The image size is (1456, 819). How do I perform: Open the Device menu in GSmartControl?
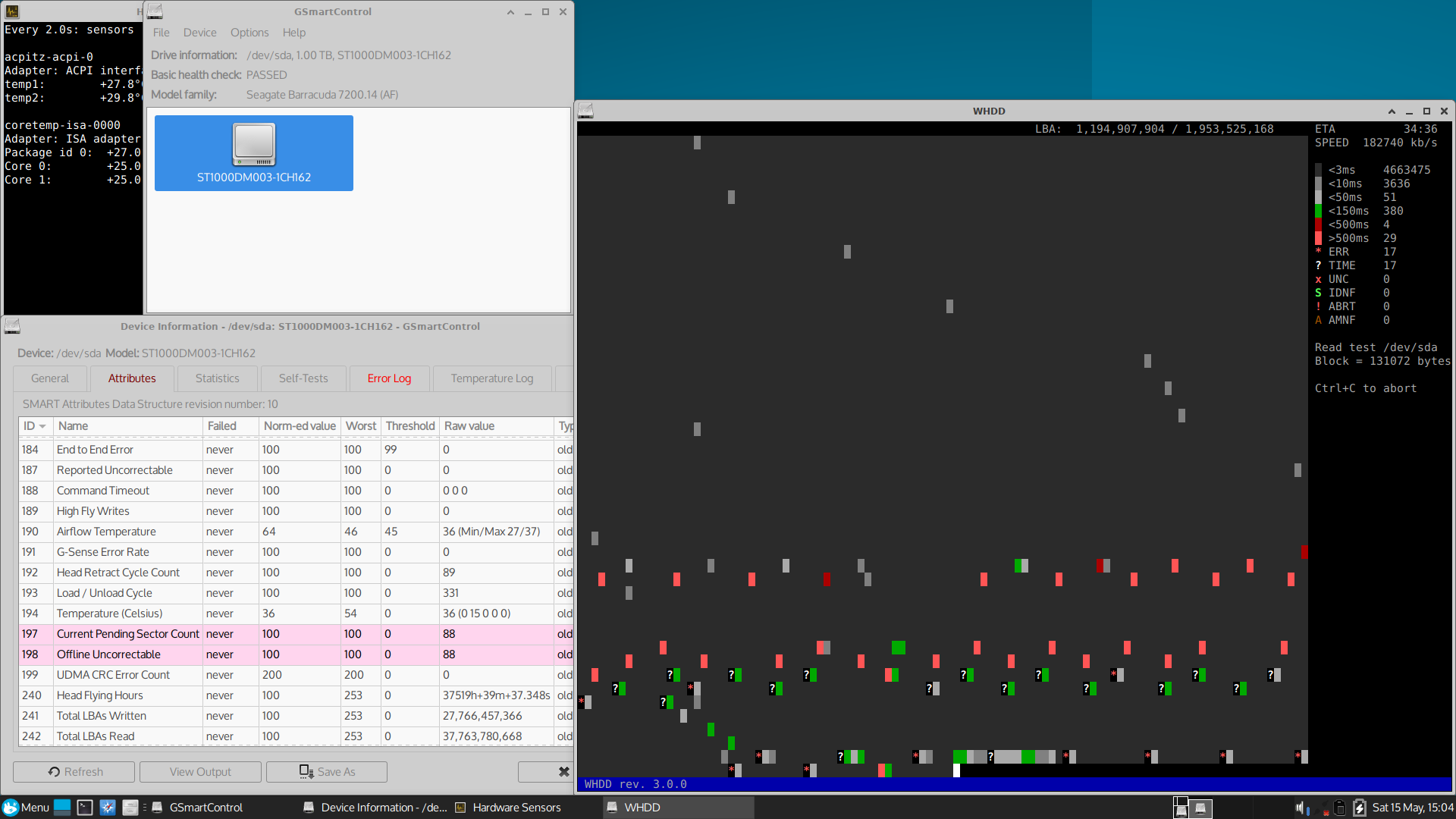tap(199, 33)
